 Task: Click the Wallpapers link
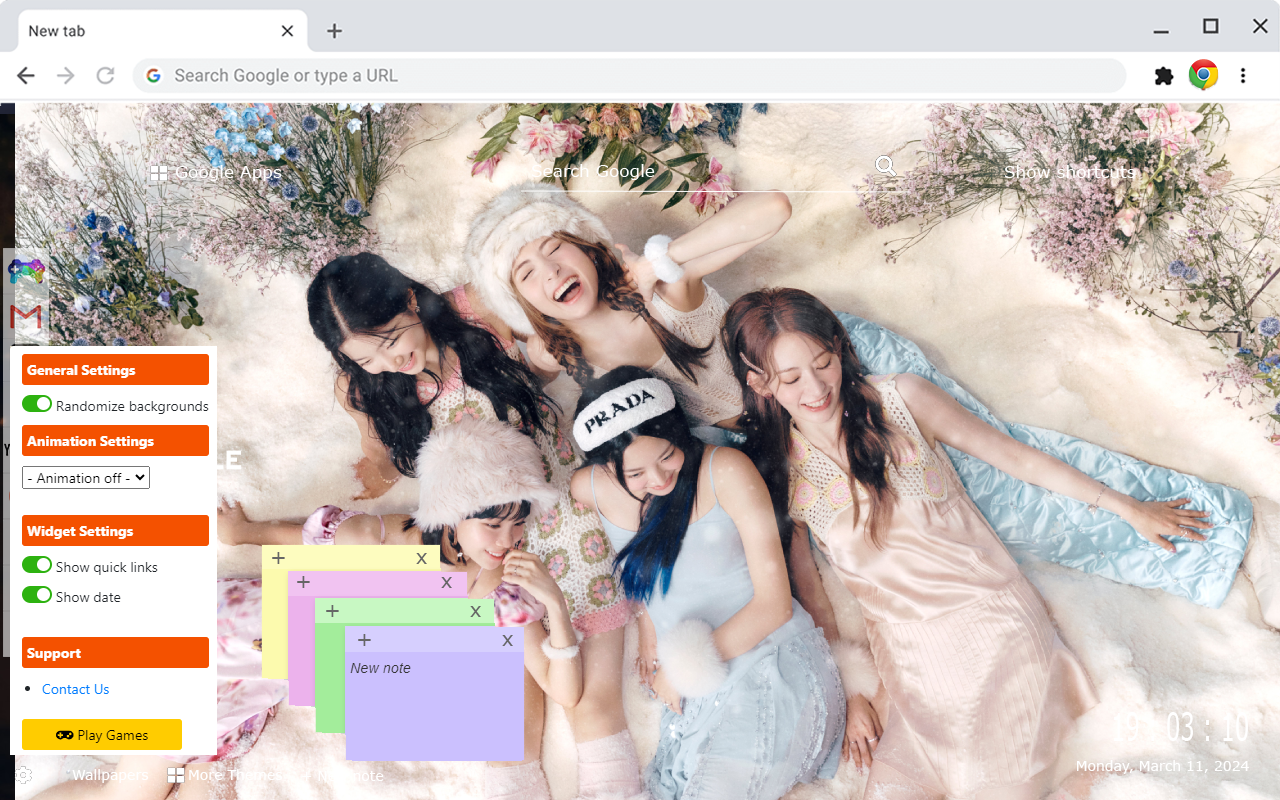110,775
